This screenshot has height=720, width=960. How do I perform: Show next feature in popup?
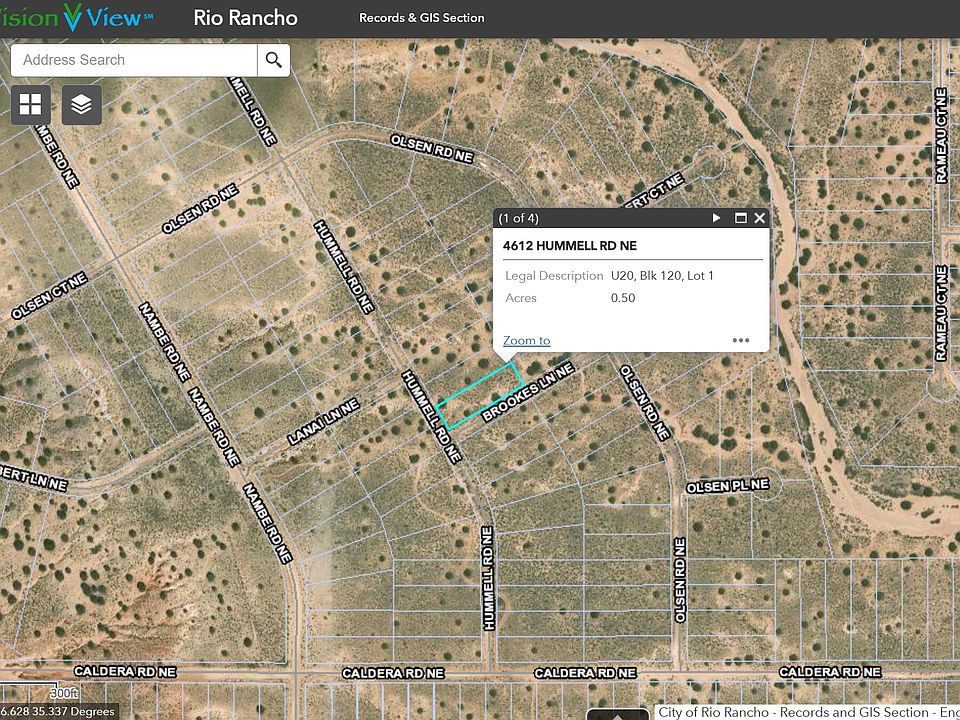click(716, 218)
